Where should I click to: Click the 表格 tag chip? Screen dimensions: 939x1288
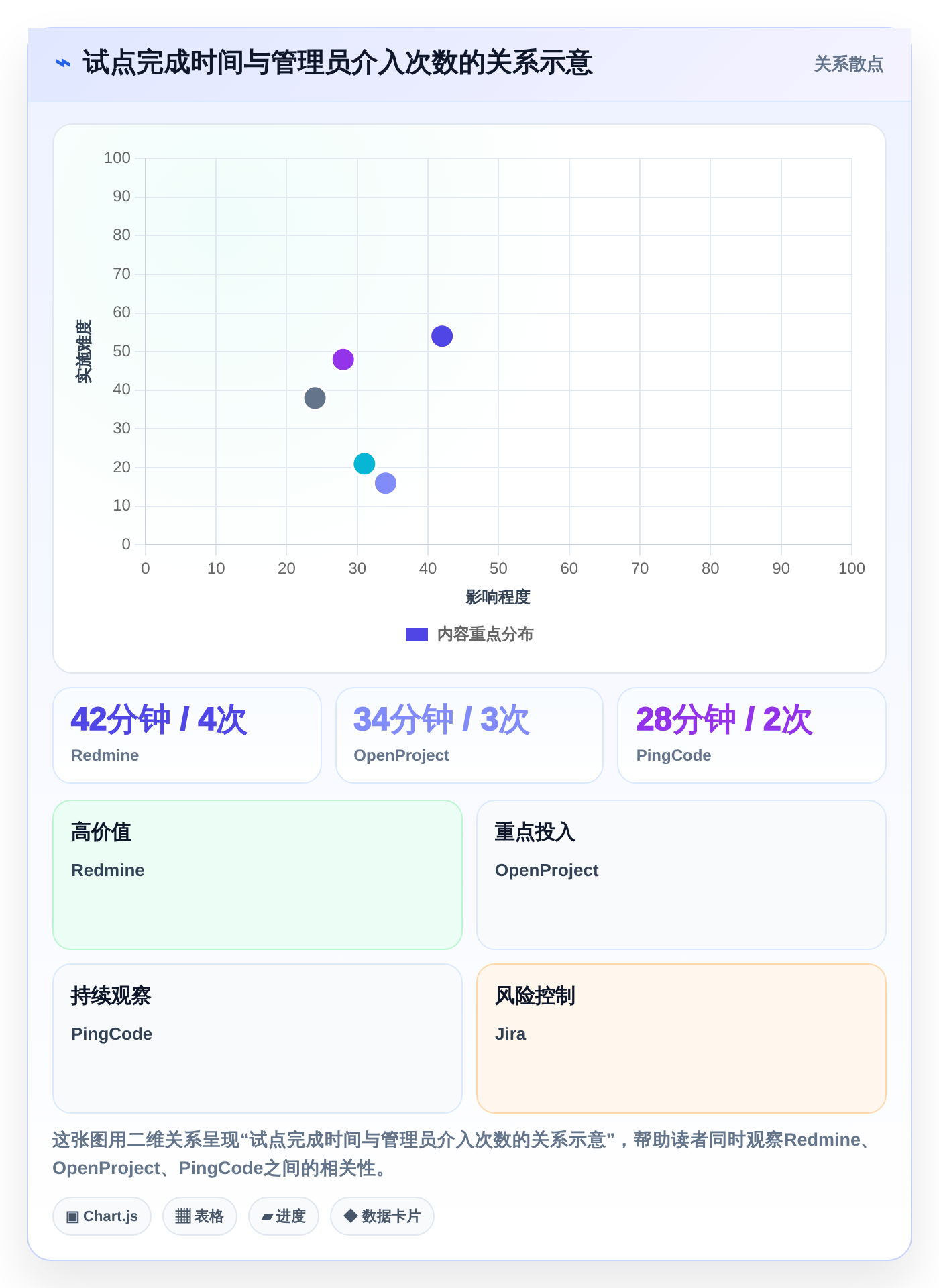[200, 1216]
